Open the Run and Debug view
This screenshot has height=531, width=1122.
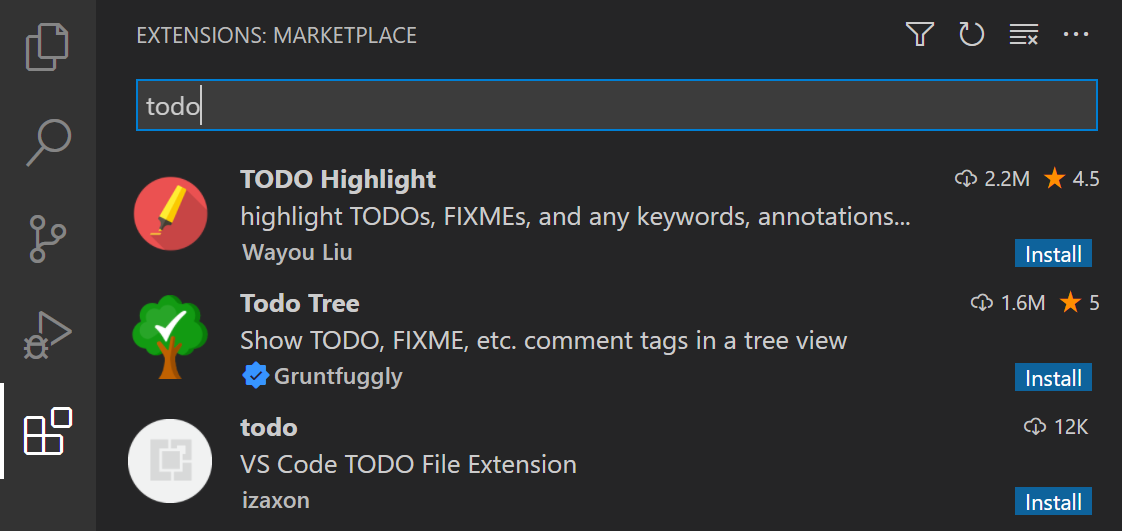(x=48, y=335)
